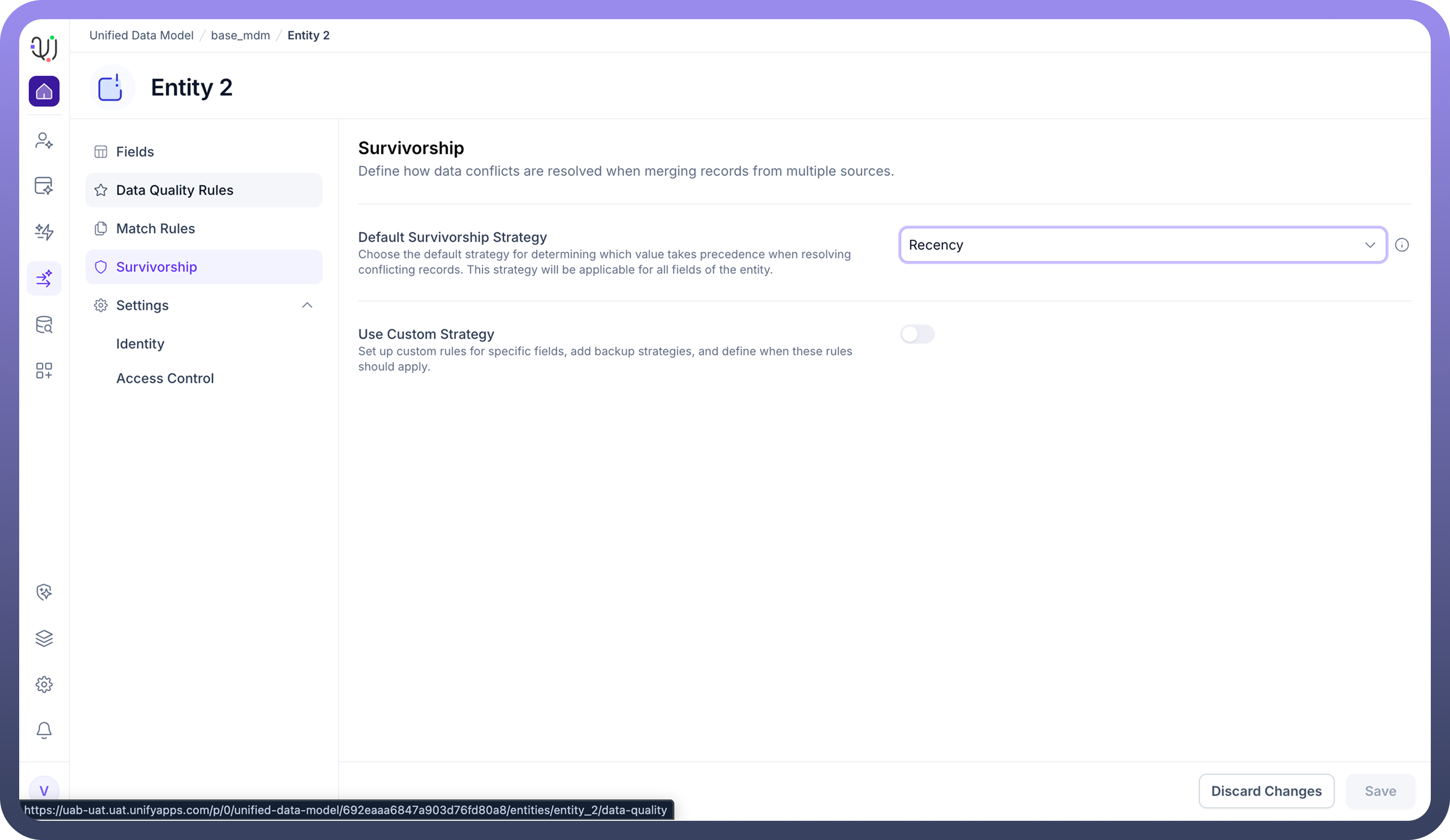Go to base_mdm breadcrumb

(240, 35)
